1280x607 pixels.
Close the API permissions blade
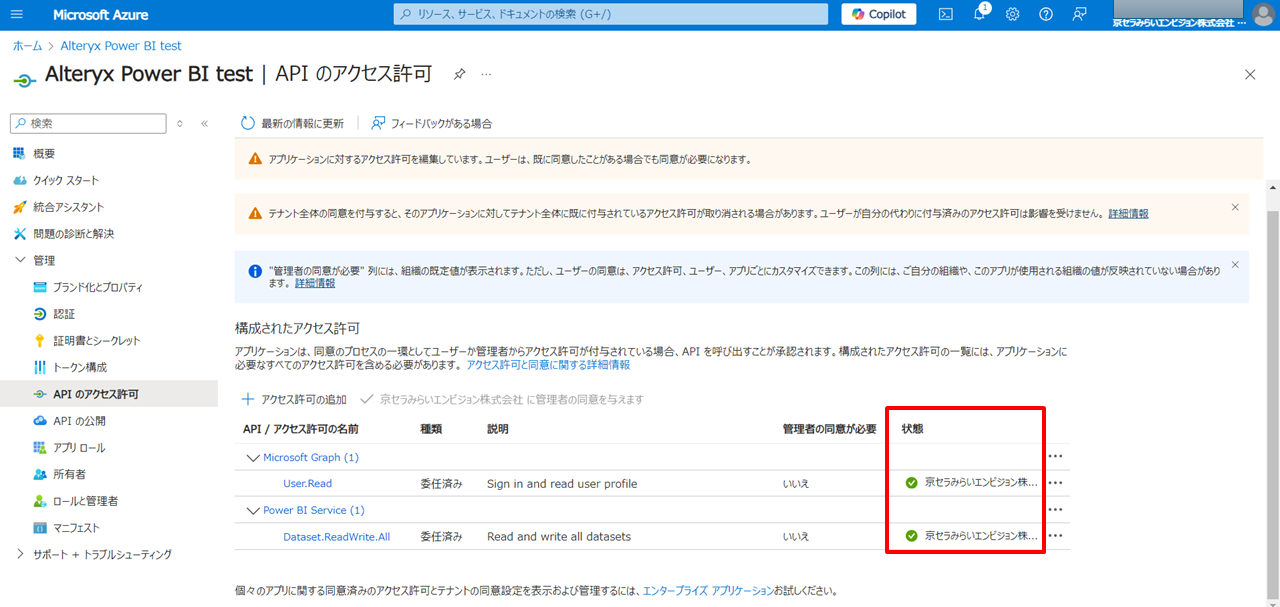tap(1250, 74)
